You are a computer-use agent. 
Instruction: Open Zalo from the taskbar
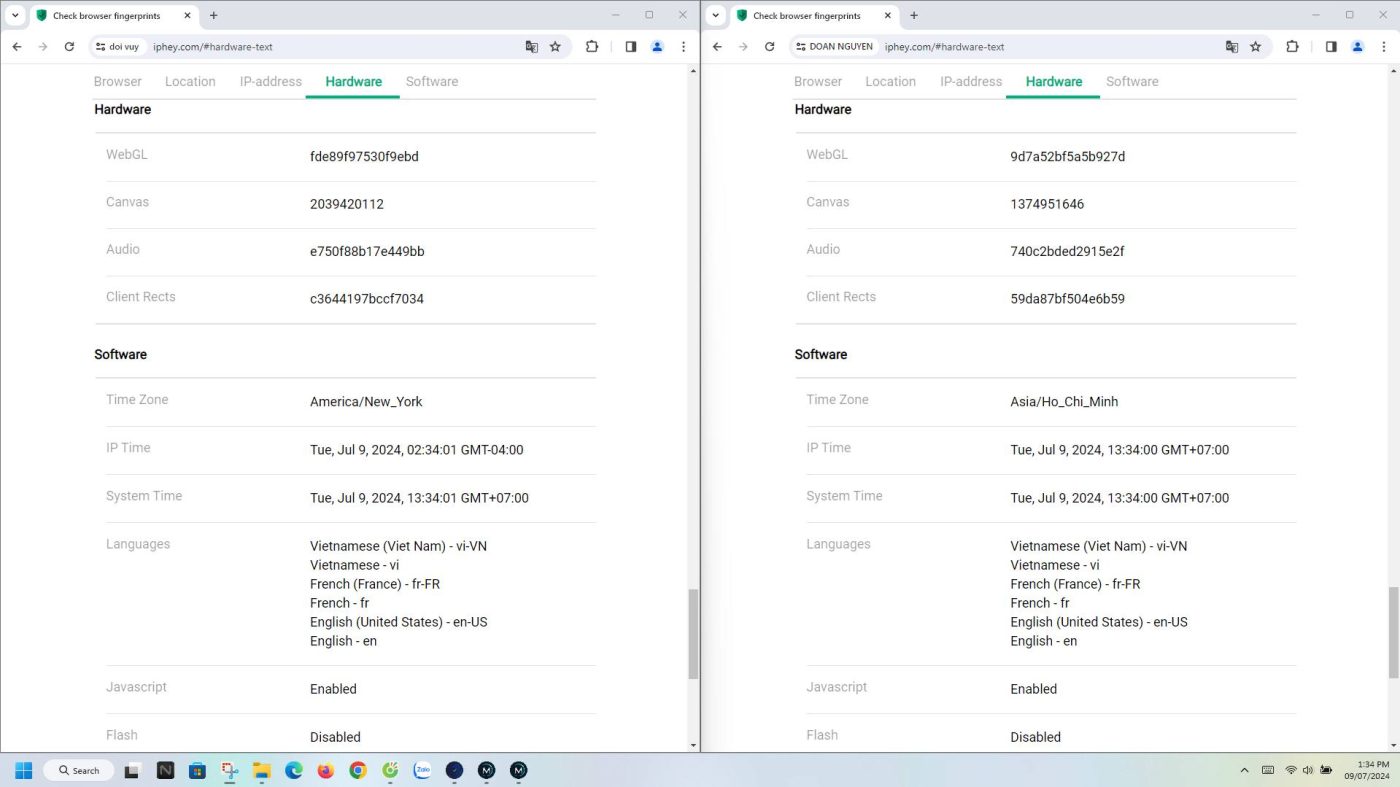tap(422, 770)
